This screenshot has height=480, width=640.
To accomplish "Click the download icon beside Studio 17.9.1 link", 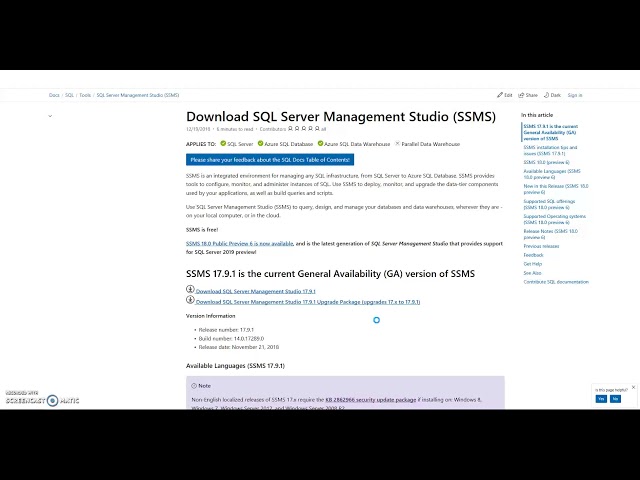I will pyautogui.click(x=190, y=289).
